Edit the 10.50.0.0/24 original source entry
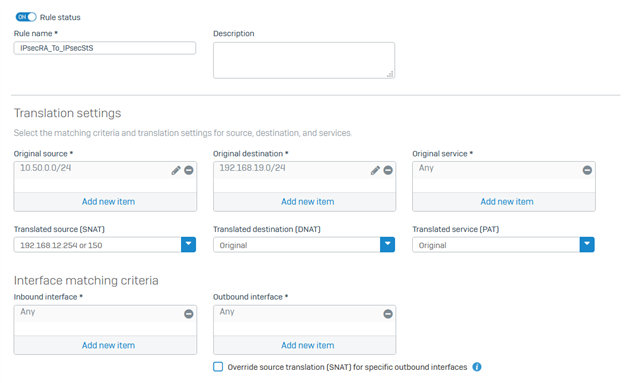The height and width of the screenshot is (383, 640). click(x=176, y=170)
